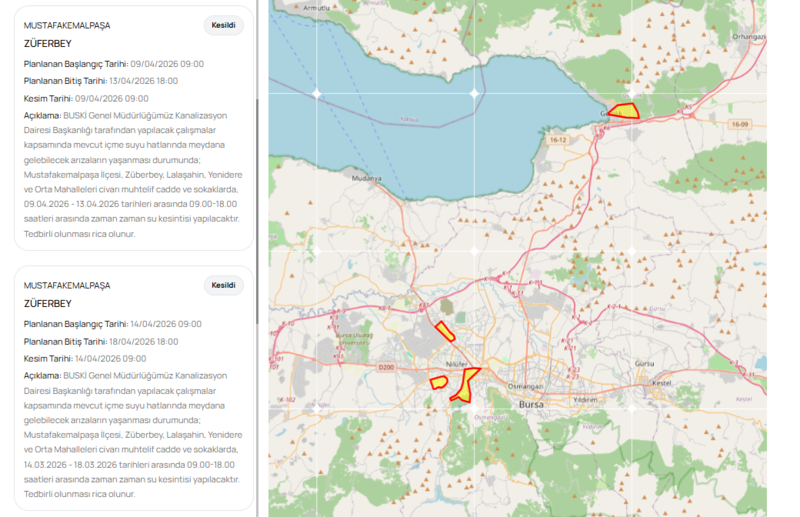Click the Armutlu label on the map
Screen dimensions: 800x517
316,8
